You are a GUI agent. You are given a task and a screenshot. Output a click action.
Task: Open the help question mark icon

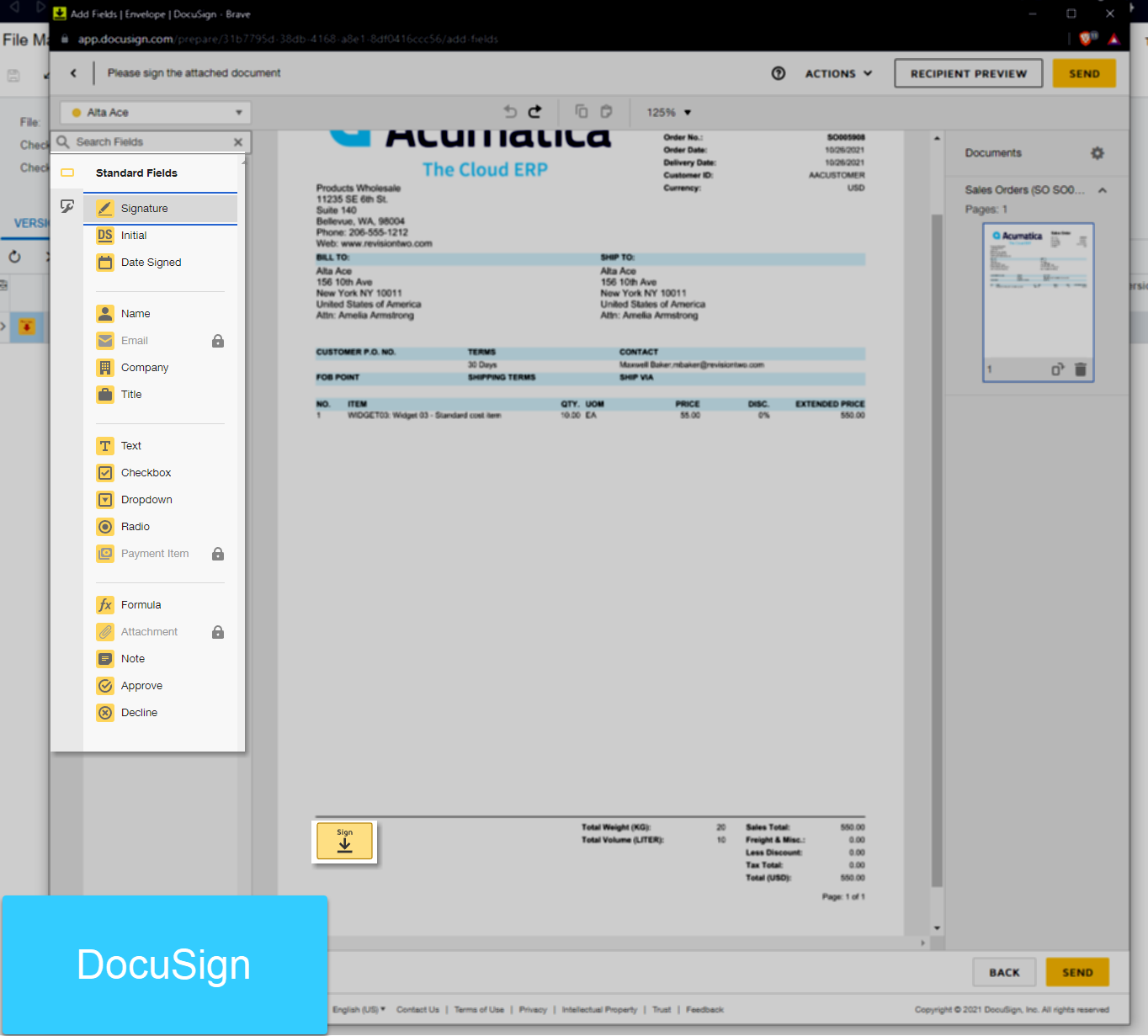click(x=779, y=73)
